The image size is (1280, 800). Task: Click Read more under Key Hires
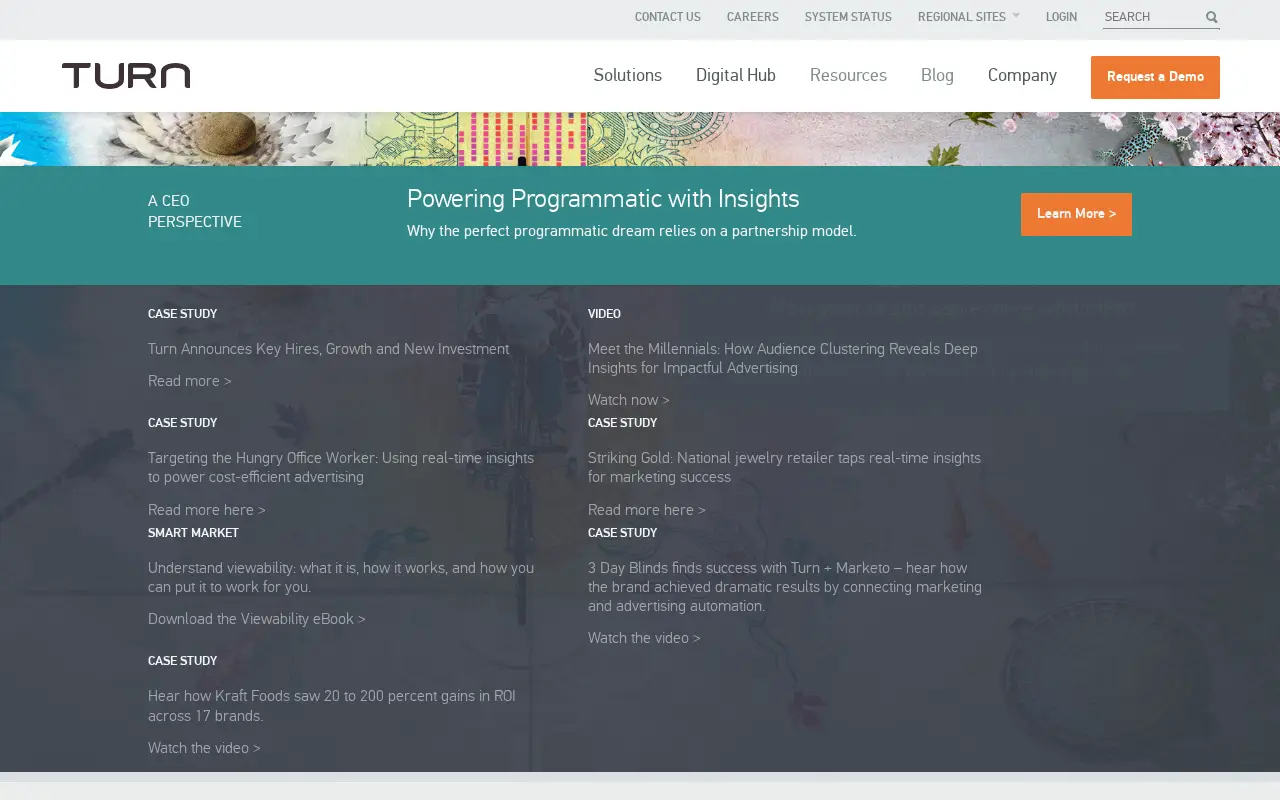coord(189,381)
